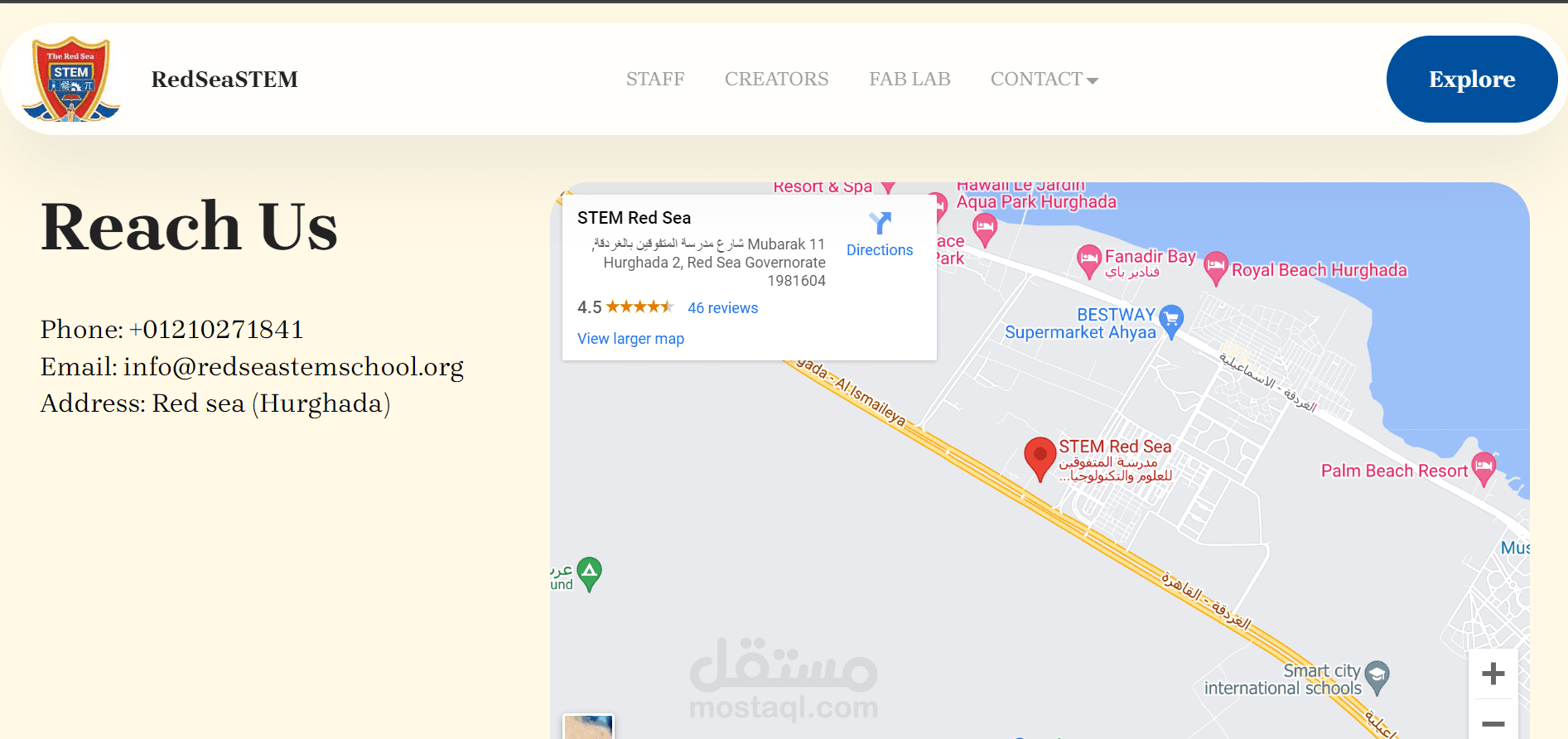Viewport: 1568px width, 739px height.
Task: Go to the STAFF page
Action: tap(655, 79)
